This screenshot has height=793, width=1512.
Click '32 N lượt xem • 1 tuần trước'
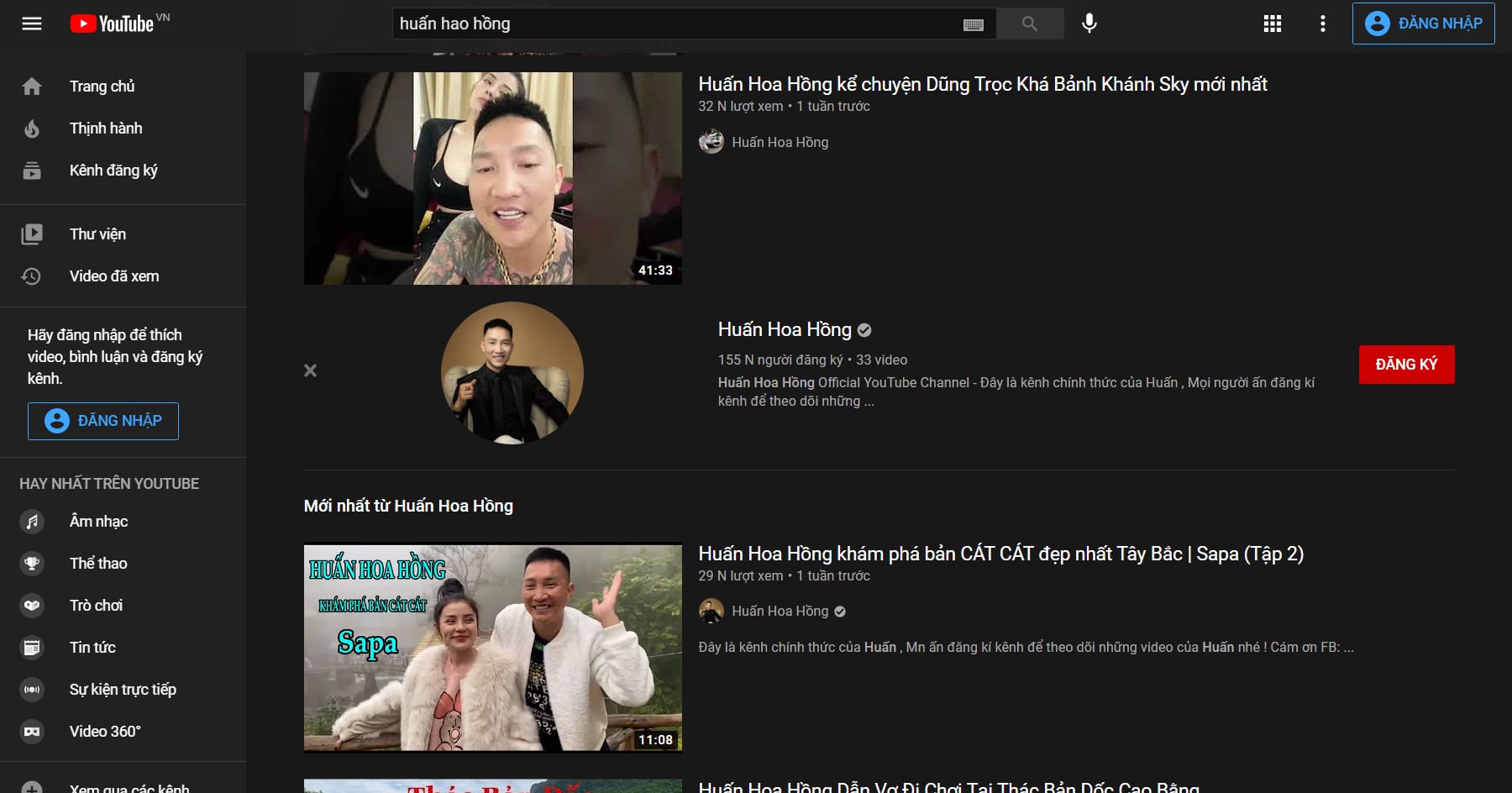coord(784,106)
